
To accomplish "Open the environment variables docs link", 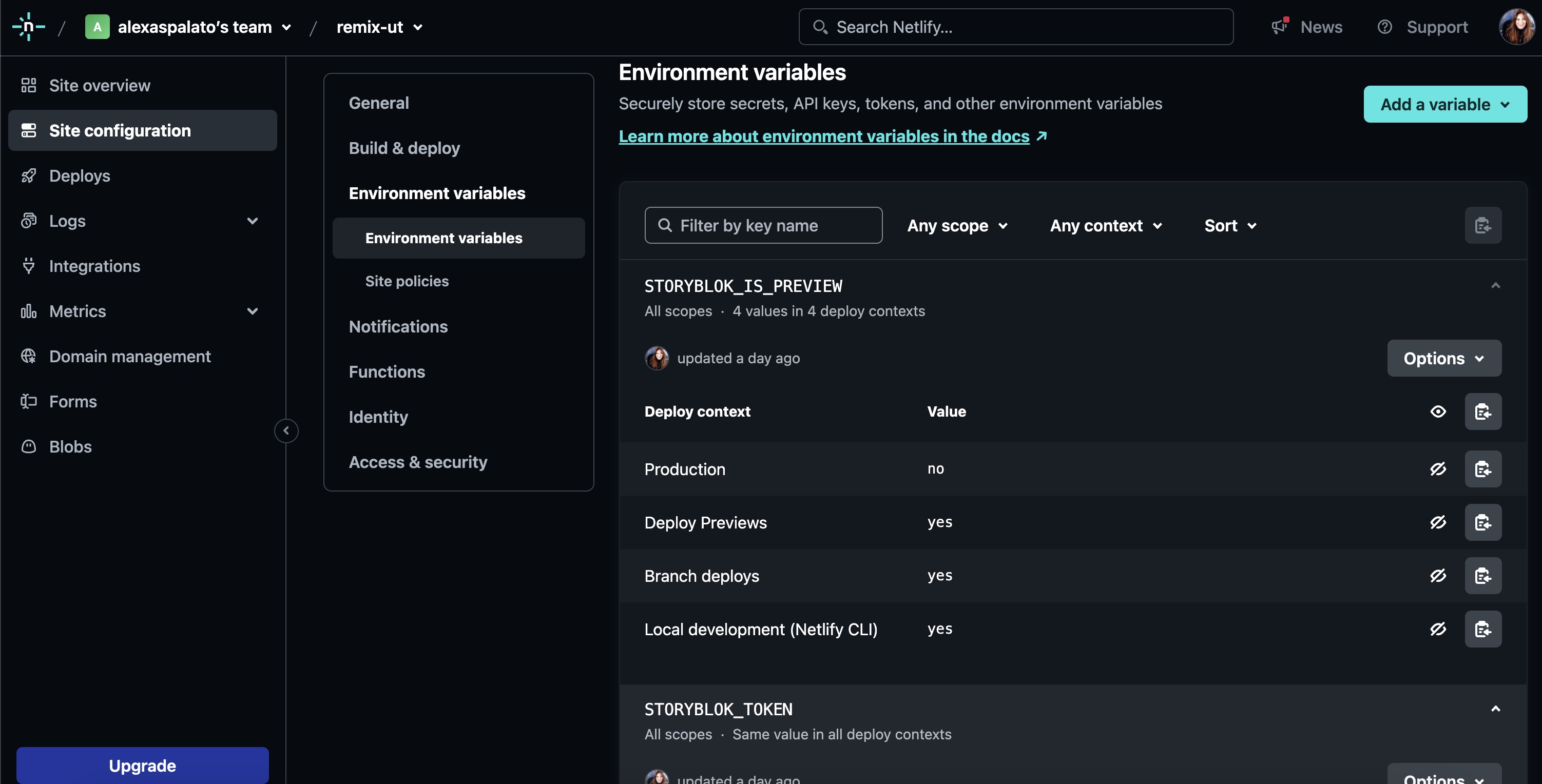I will [x=824, y=136].
